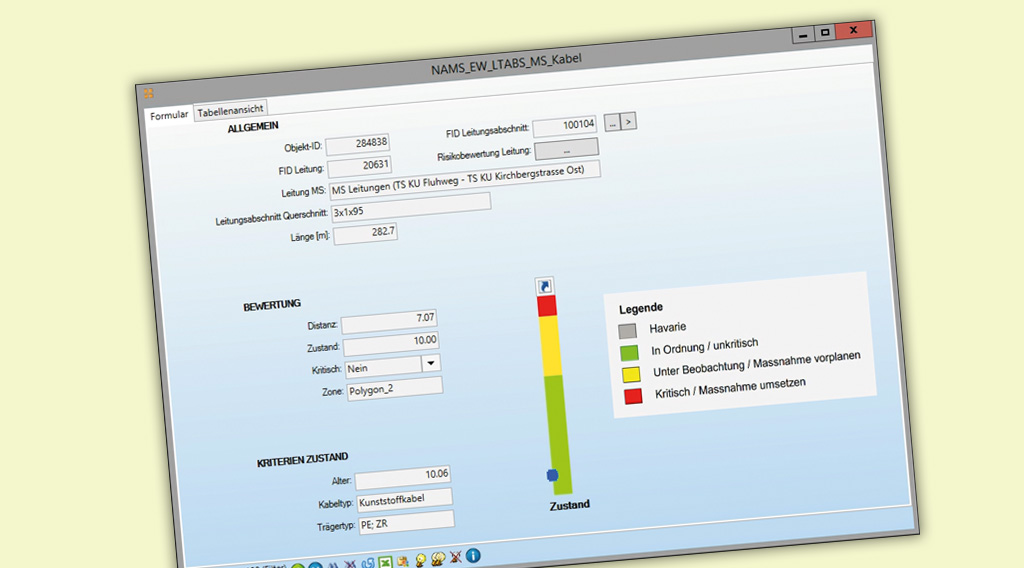1024x568 pixels.
Task: Select the Formular tab
Action: click(x=169, y=115)
